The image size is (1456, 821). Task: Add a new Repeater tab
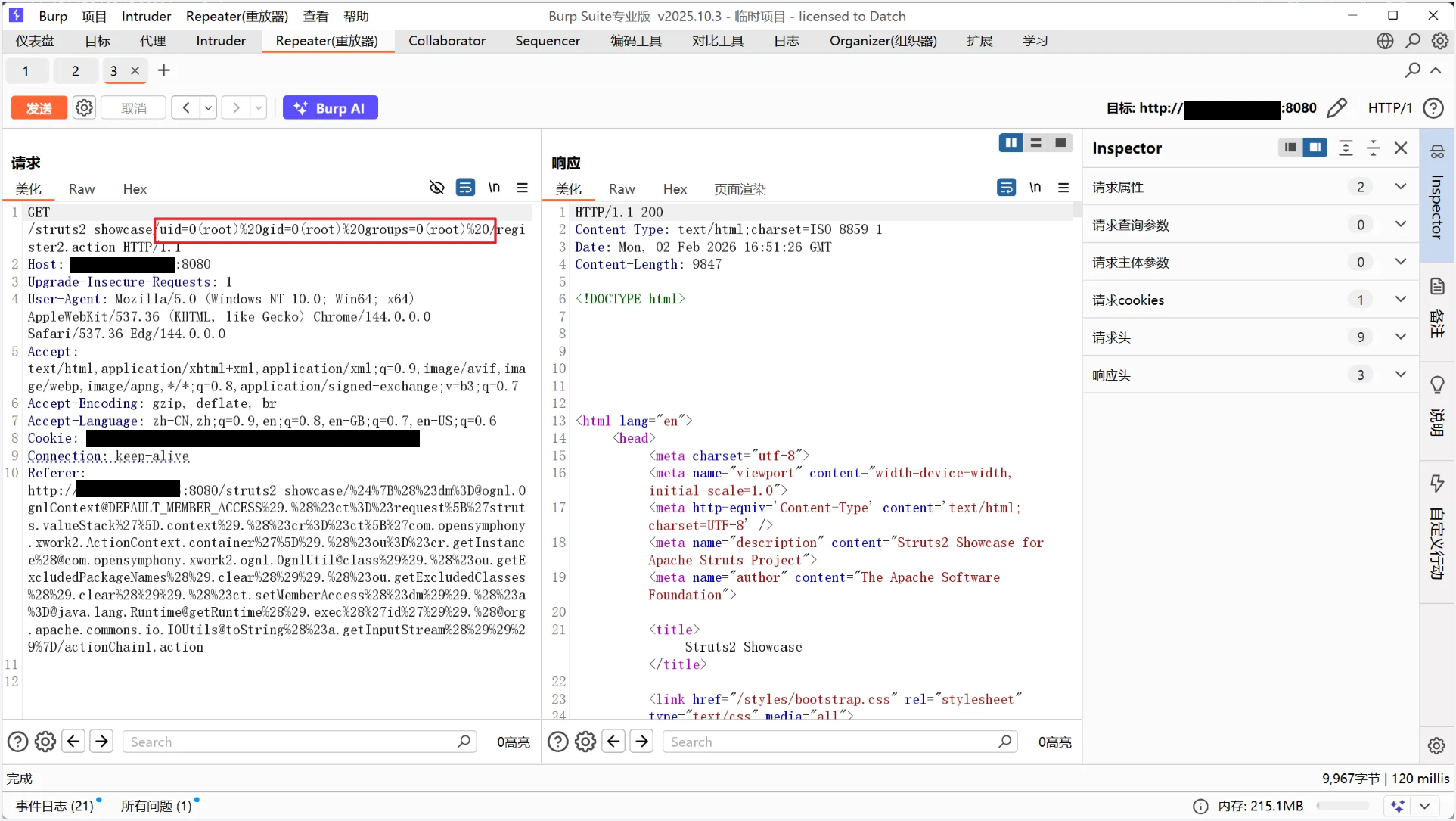[163, 70]
